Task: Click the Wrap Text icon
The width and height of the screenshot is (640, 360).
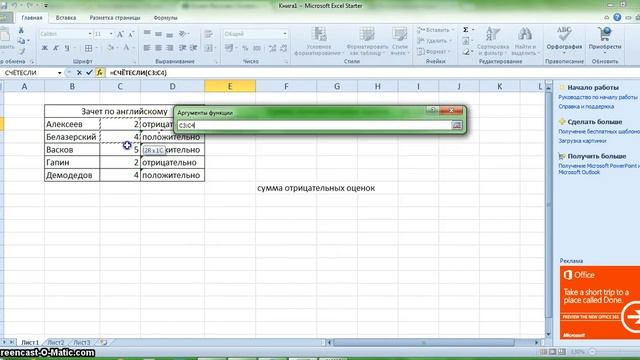Action: pos(209,34)
